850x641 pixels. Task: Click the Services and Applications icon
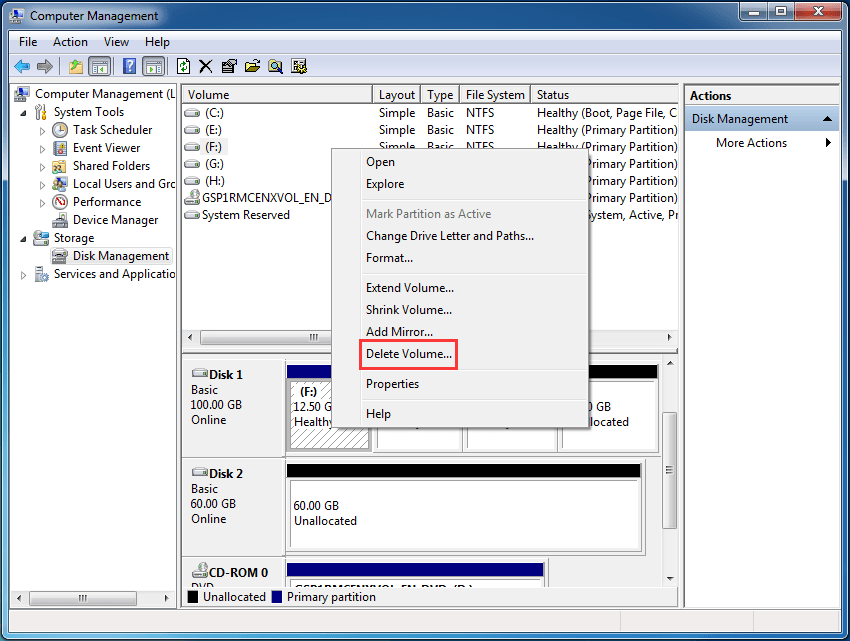(41, 274)
